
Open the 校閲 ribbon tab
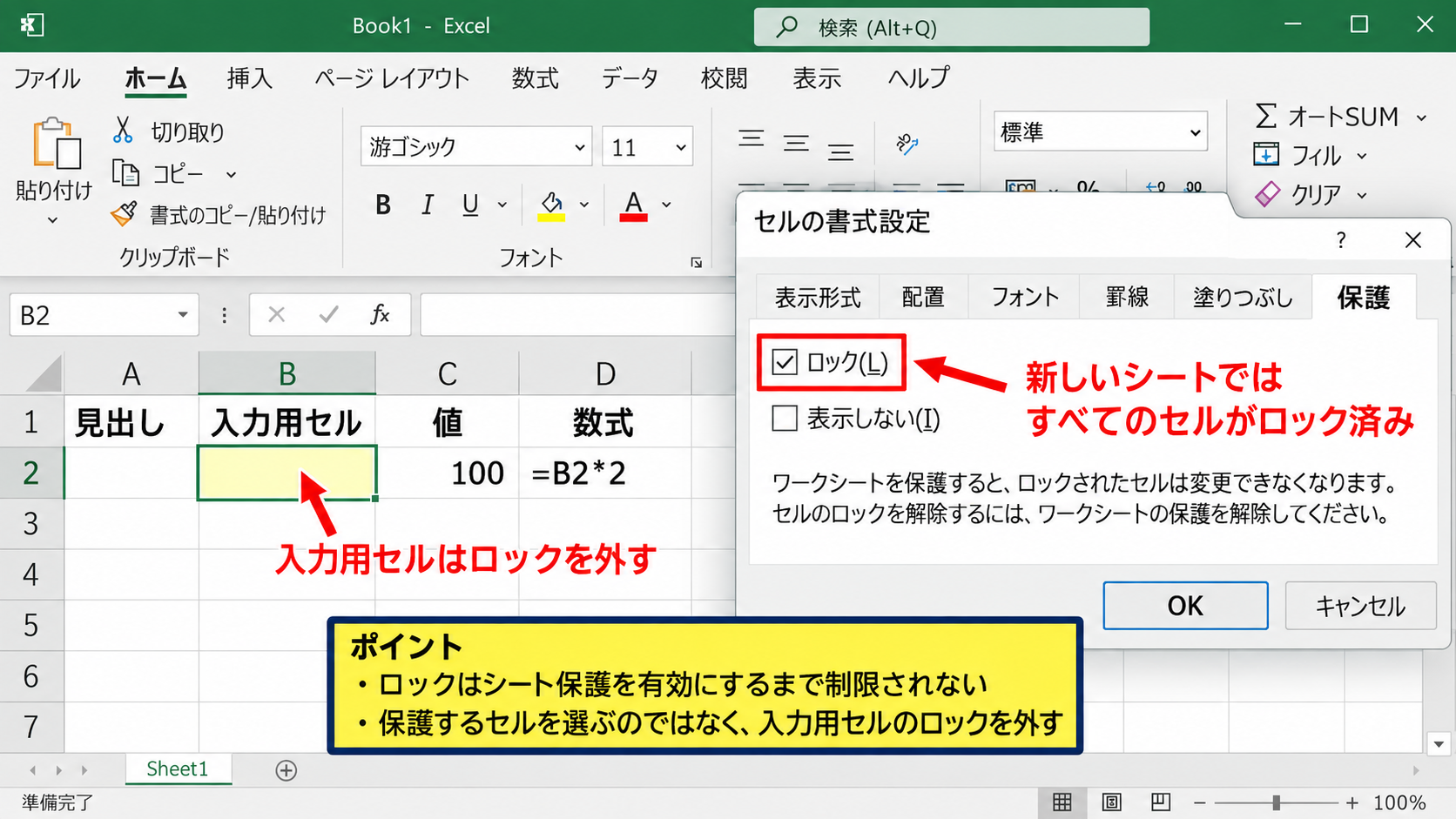[x=724, y=78]
